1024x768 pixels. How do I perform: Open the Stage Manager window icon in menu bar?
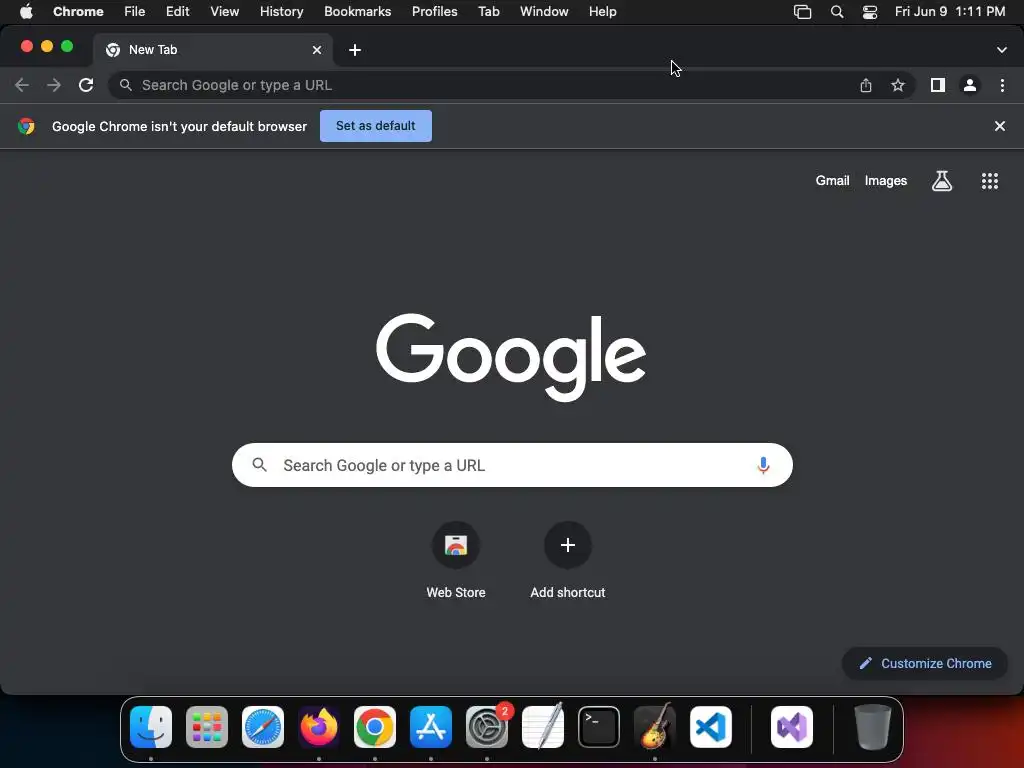(802, 12)
